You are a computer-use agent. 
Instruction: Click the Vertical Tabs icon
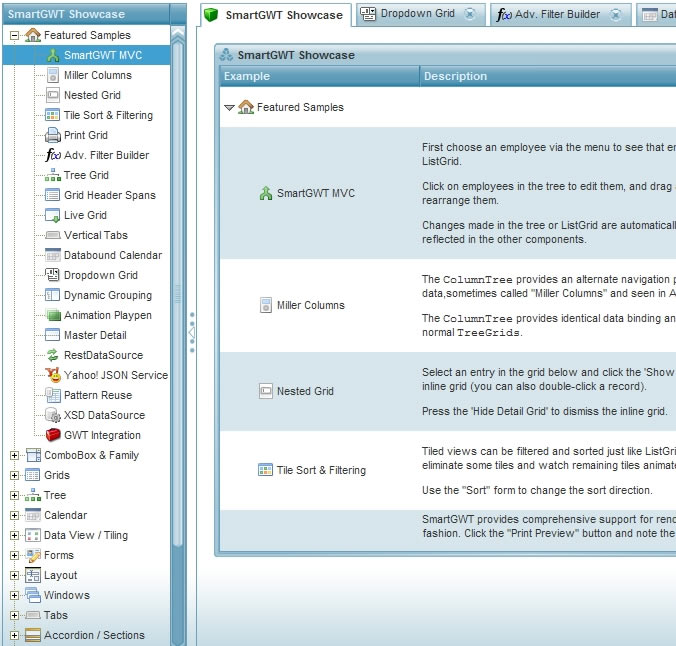click(x=53, y=235)
